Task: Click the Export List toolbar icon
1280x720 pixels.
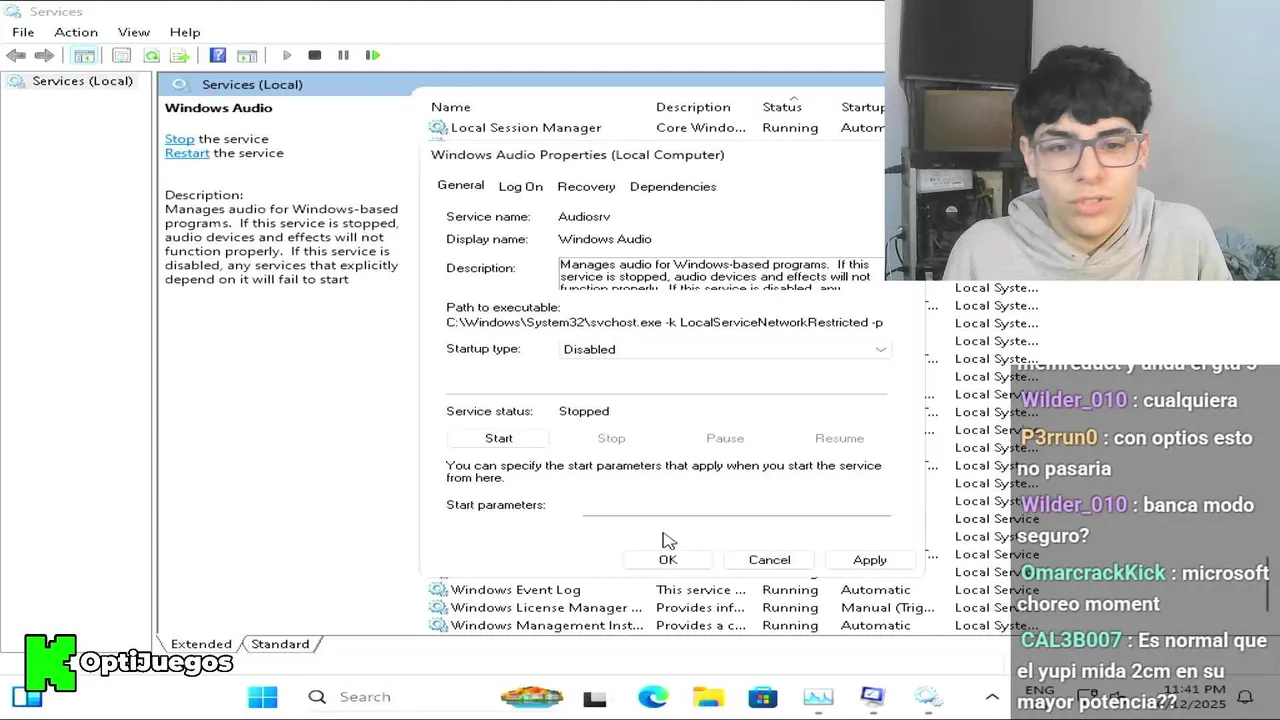Action: coord(180,55)
